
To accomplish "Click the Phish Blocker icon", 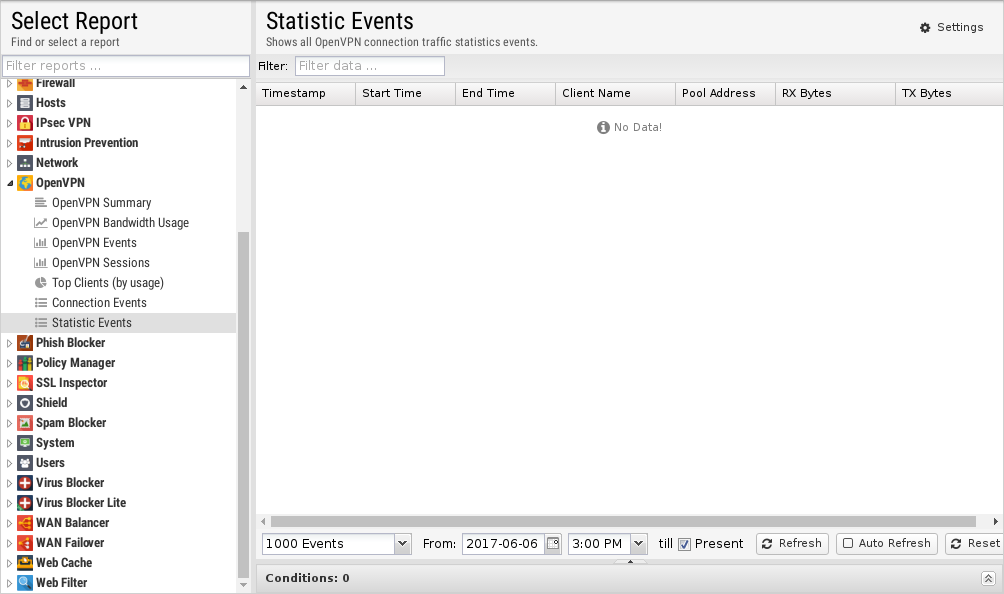I will pyautogui.click(x=25, y=342).
